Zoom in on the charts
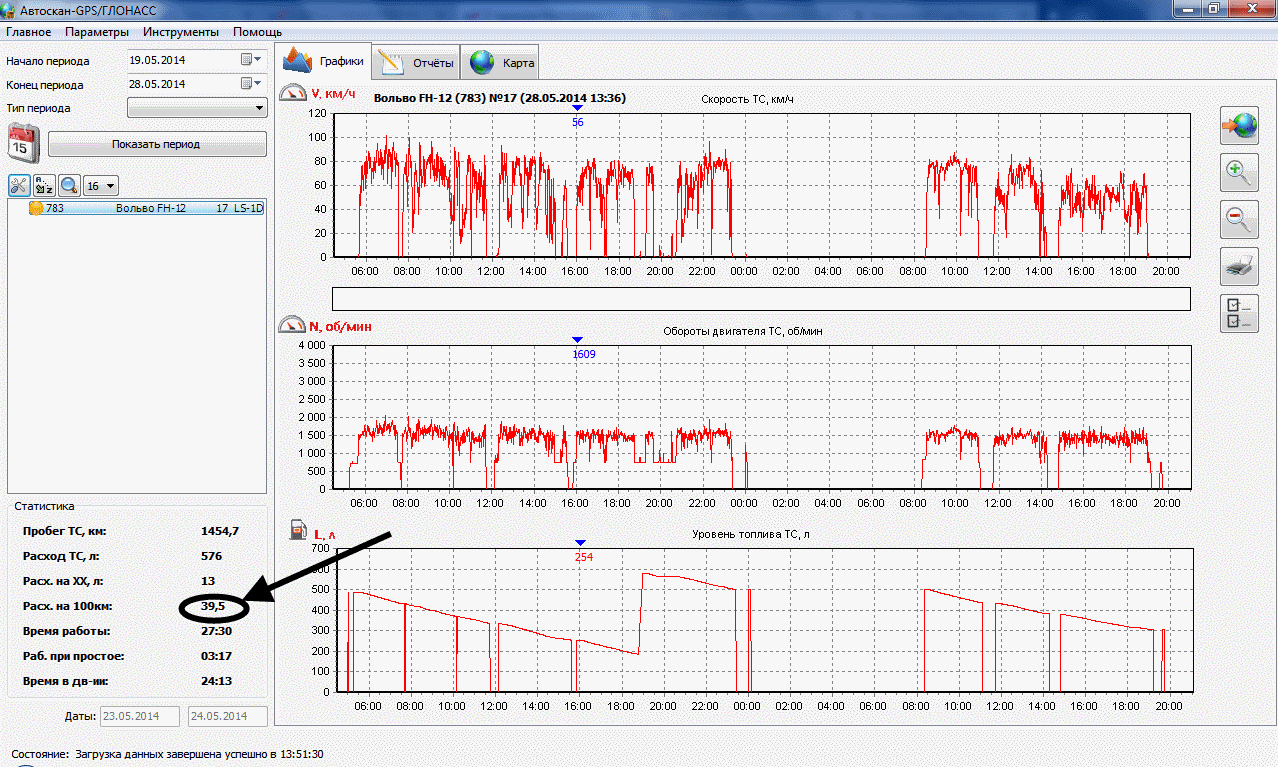1278x767 pixels. (1239, 173)
